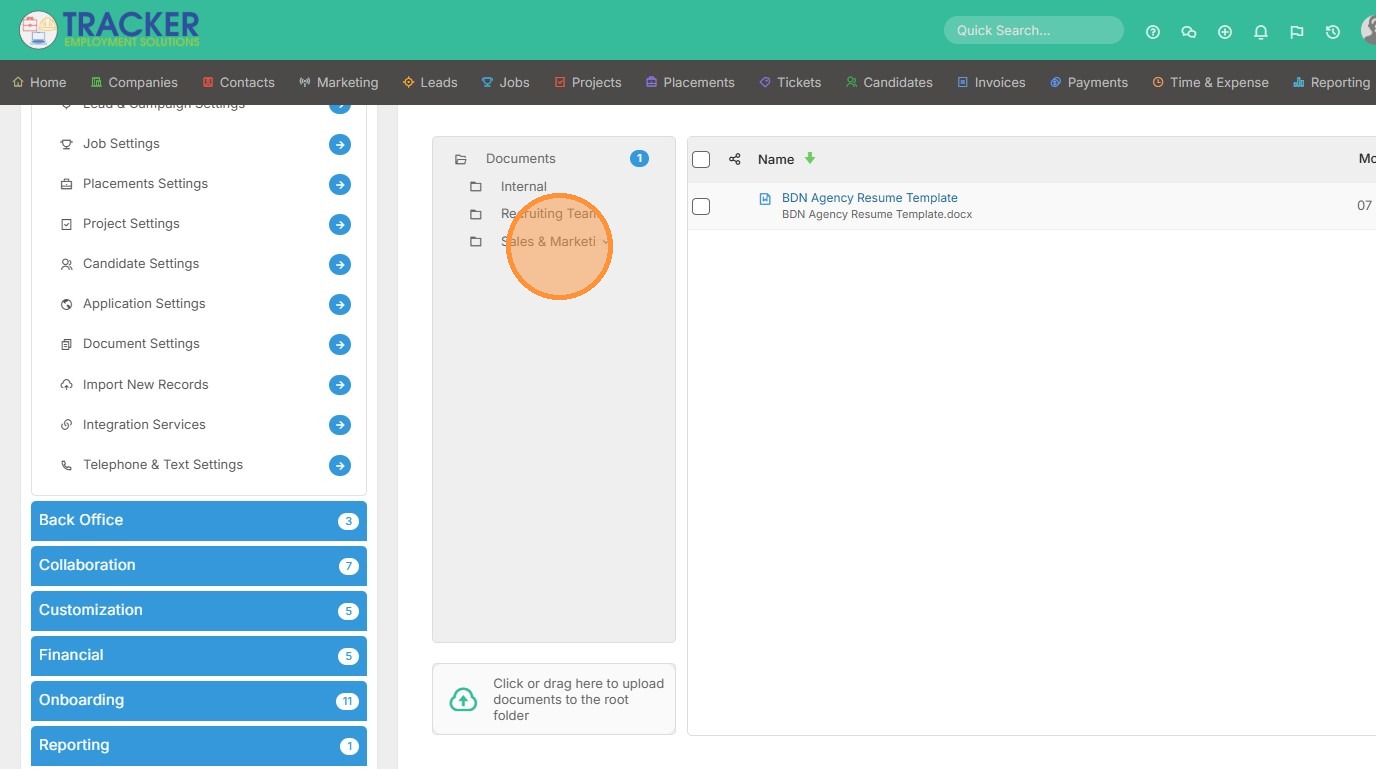
Task: Click the blue arrow beside Project Settings
Action: [x=340, y=224]
